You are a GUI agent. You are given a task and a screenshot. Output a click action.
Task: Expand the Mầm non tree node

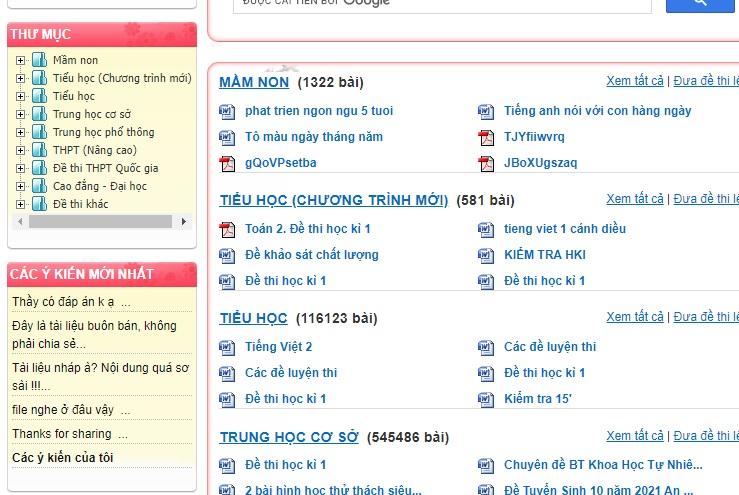coord(20,60)
